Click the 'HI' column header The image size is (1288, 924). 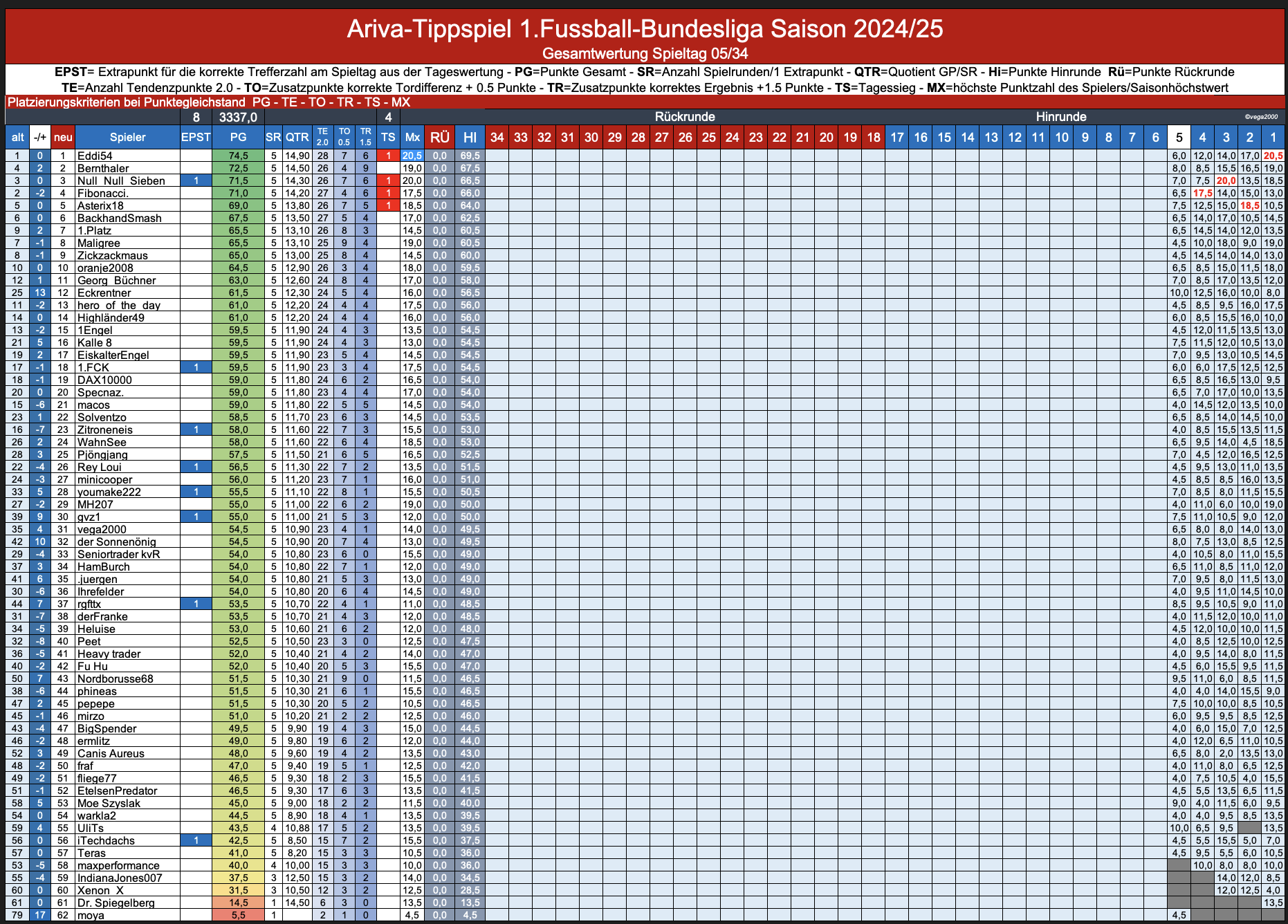(470, 137)
